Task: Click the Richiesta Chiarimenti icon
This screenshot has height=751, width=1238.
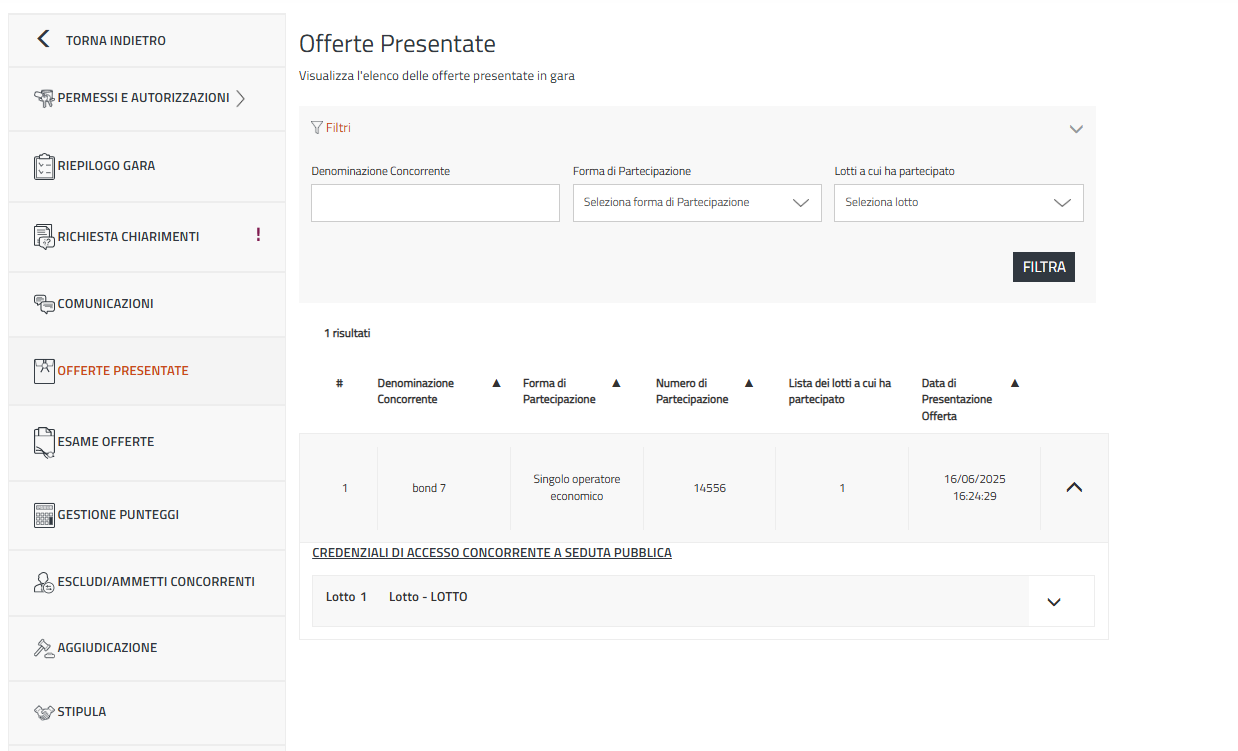Action: click(x=44, y=237)
